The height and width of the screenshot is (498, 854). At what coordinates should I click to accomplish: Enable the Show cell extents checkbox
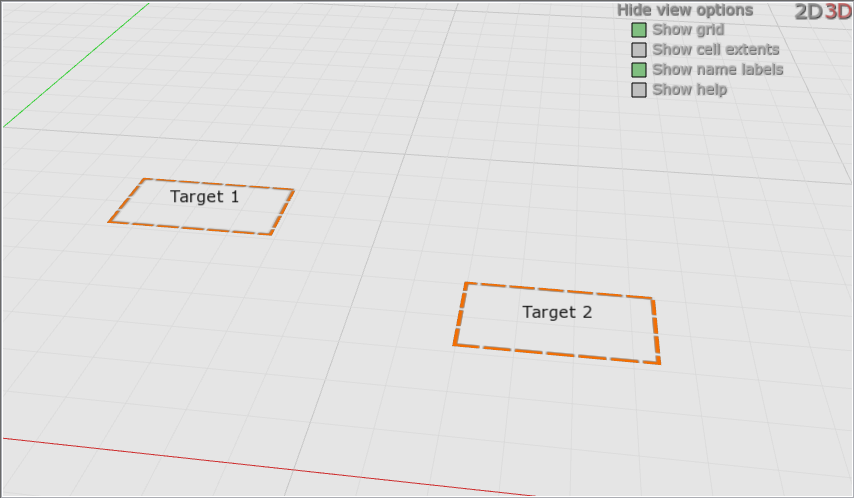click(x=639, y=50)
